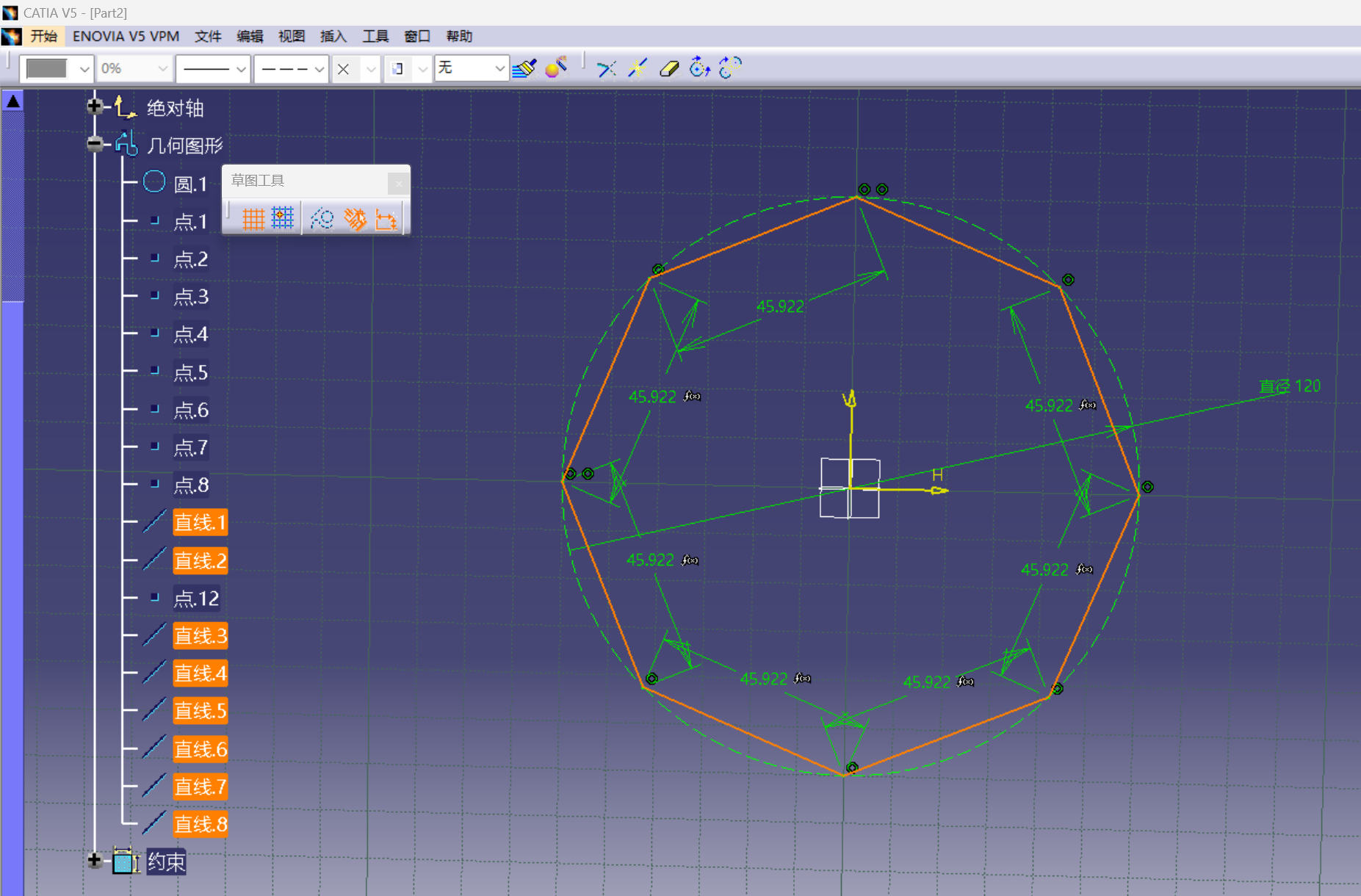Select the Eraser tool icon
The image size is (1361, 896).
click(x=669, y=69)
